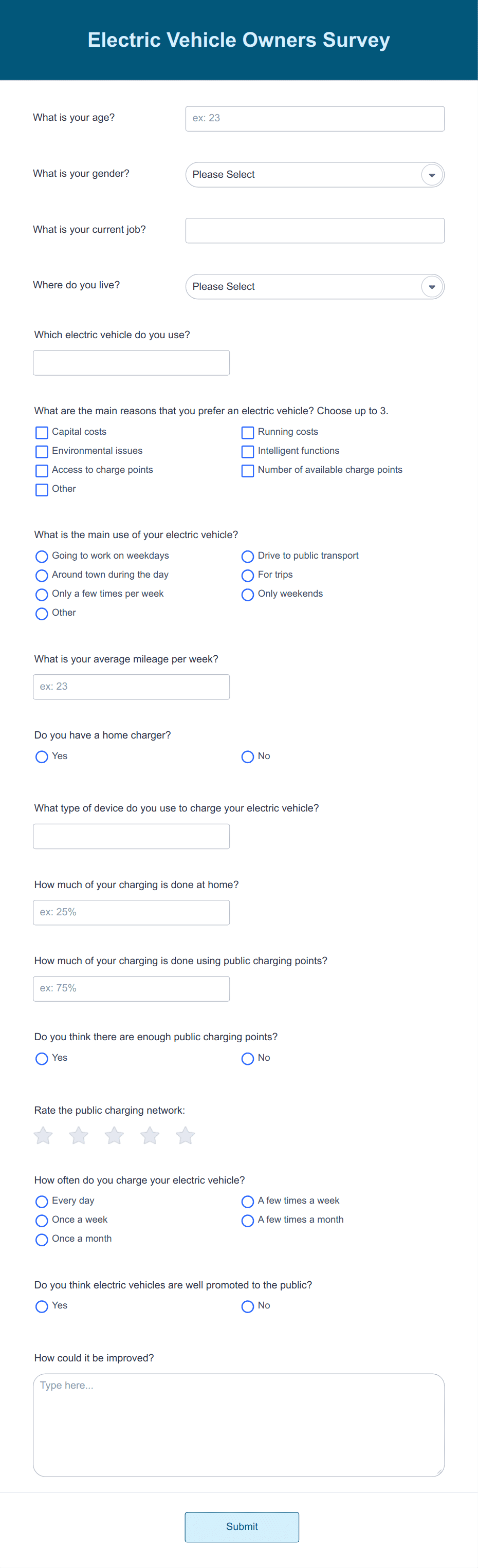Select Going to work on weekdays
478x1568 pixels.
42,557
